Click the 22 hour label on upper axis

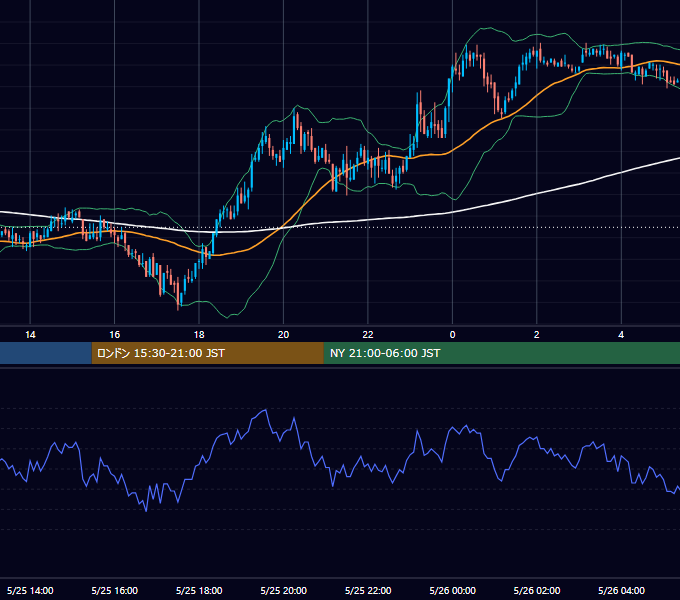tap(368, 335)
